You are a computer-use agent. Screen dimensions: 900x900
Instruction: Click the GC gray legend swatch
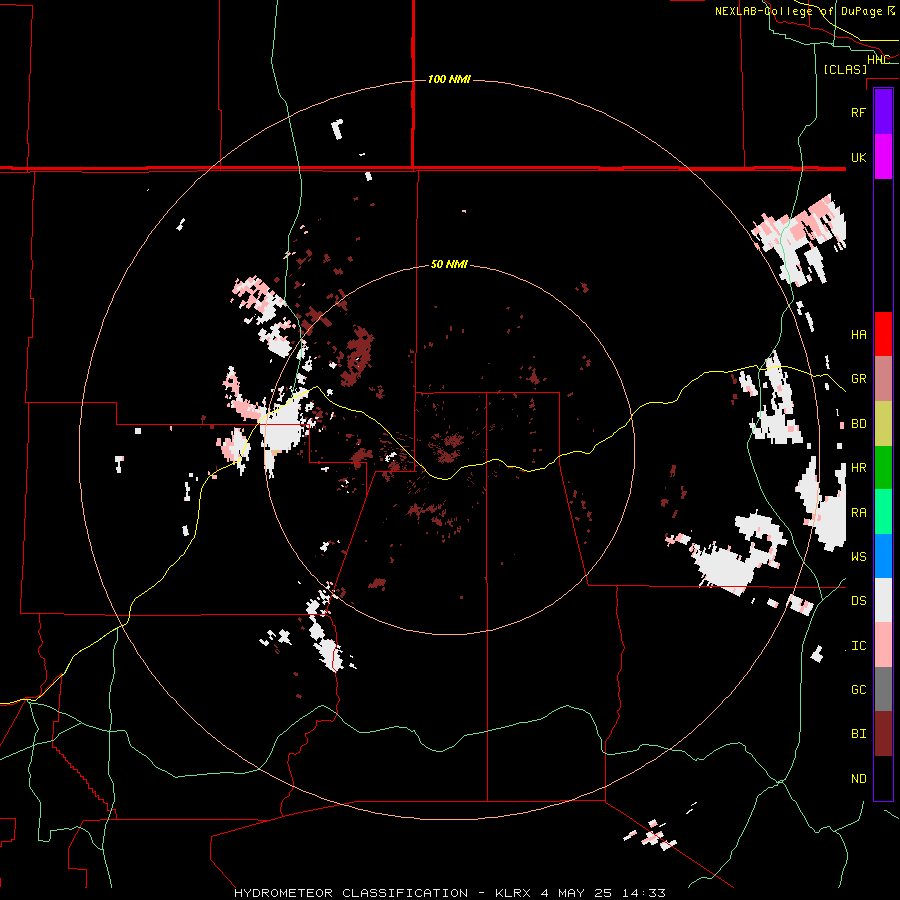883,689
